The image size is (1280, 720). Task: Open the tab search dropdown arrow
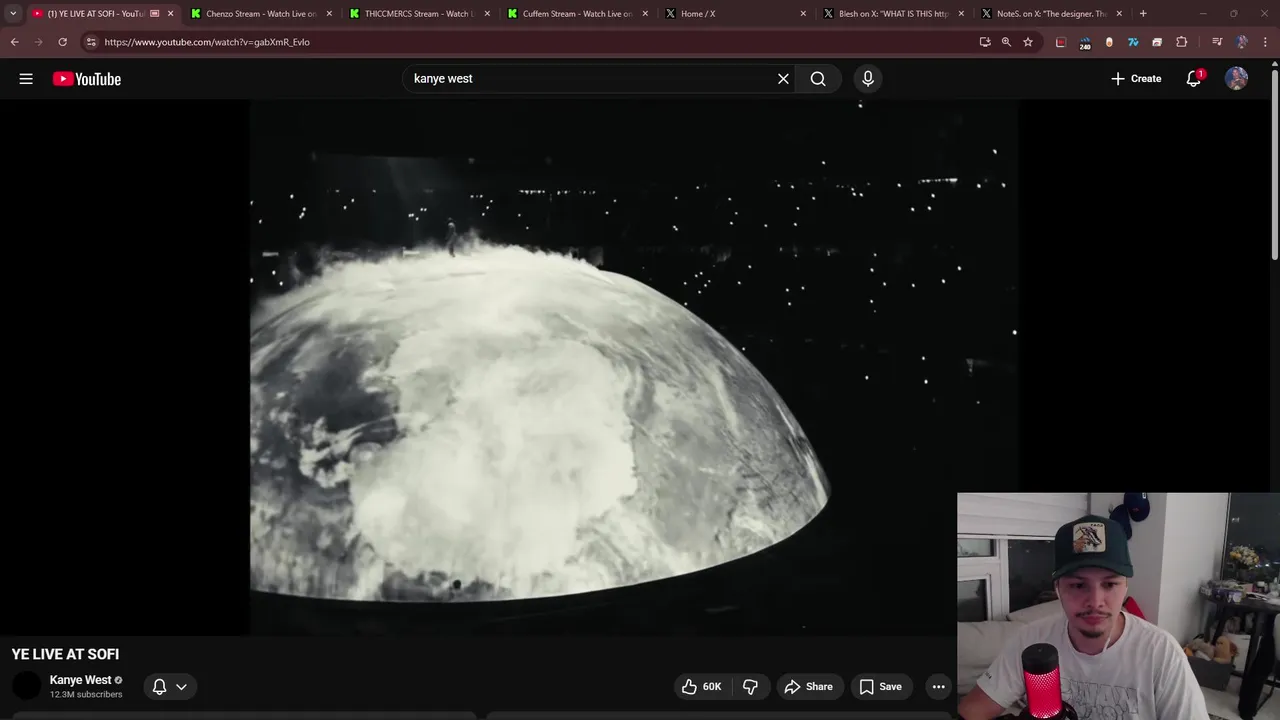pyautogui.click(x=12, y=14)
